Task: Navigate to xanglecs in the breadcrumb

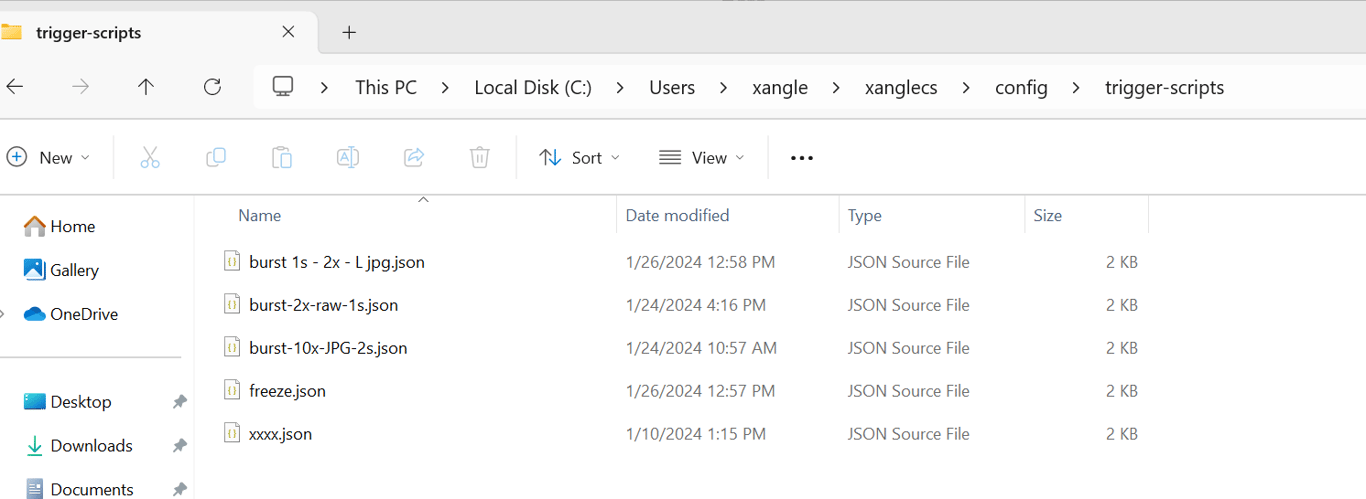Action: pyautogui.click(x=901, y=87)
